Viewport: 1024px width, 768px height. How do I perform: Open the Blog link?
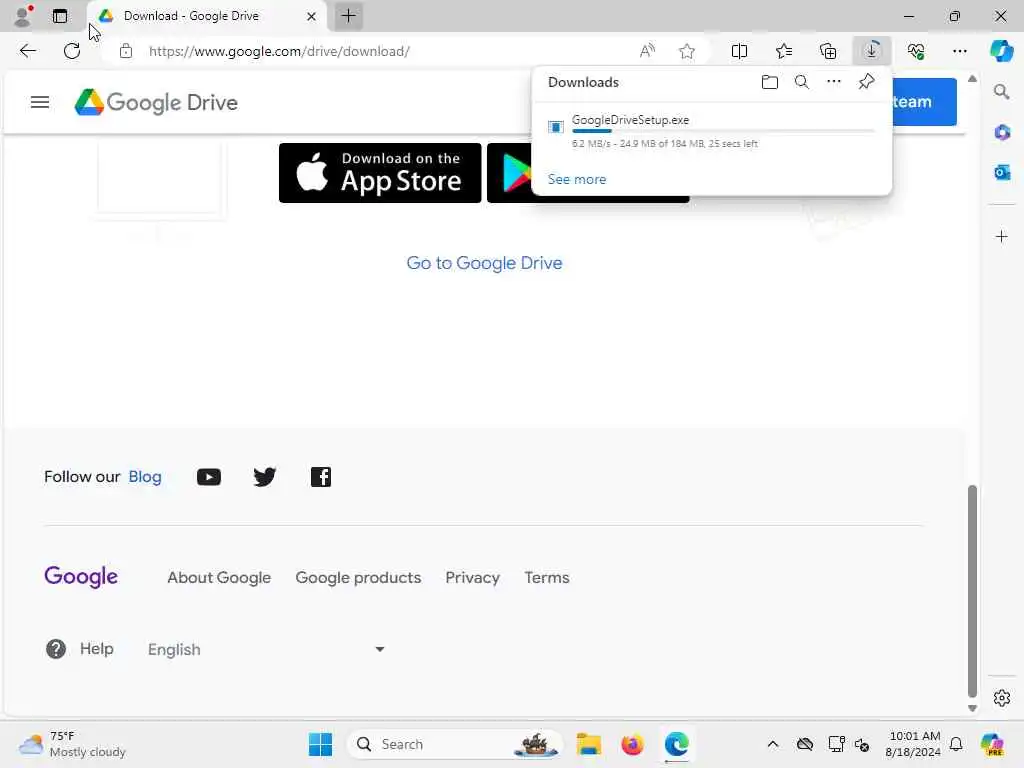pos(145,477)
